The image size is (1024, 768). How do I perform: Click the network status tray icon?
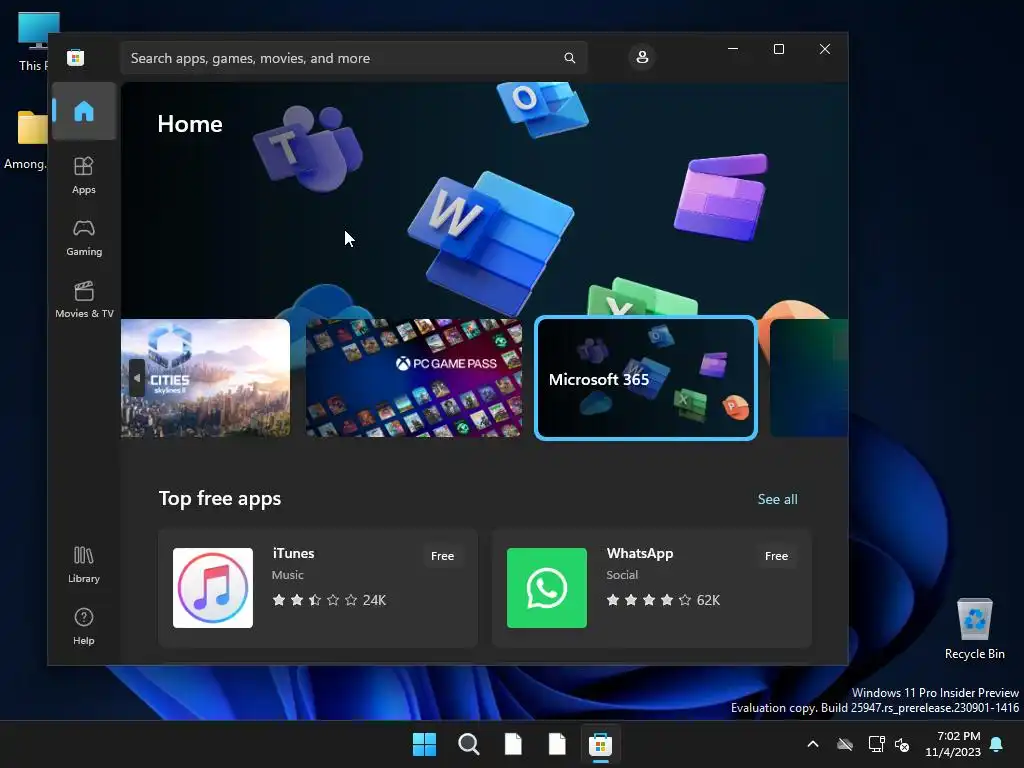click(x=876, y=744)
